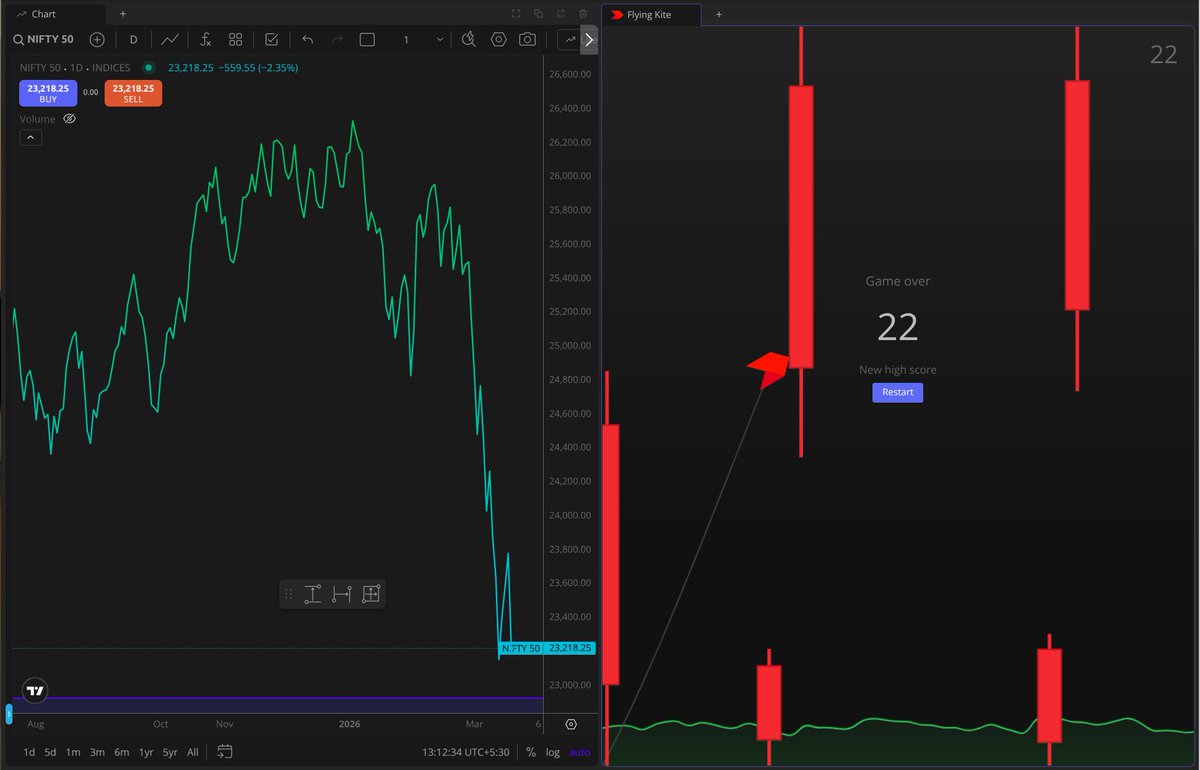The width and height of the screenshot is (1200, 770).
Task: Select the chart layout square icon
Action: (367, 40)
